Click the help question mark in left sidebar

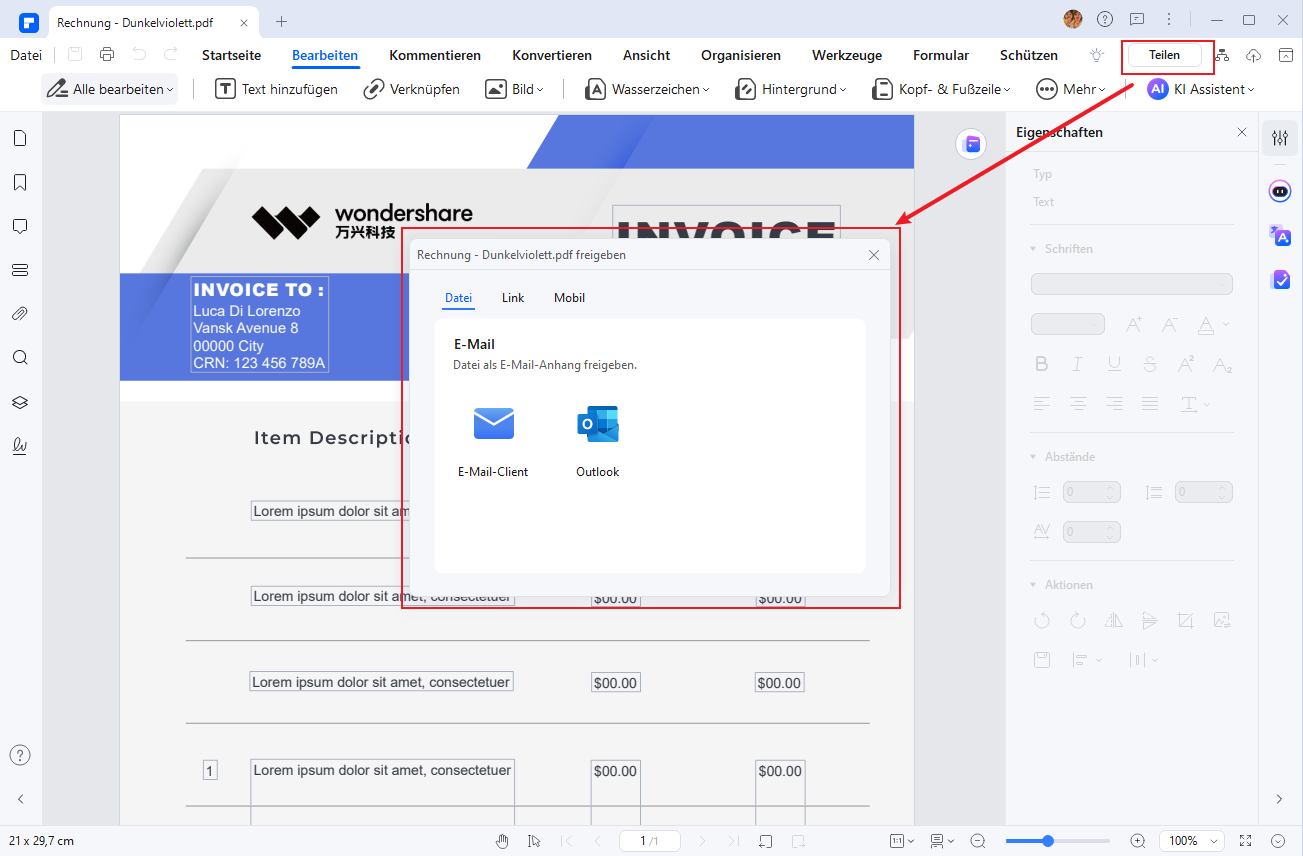pos(20,755)
